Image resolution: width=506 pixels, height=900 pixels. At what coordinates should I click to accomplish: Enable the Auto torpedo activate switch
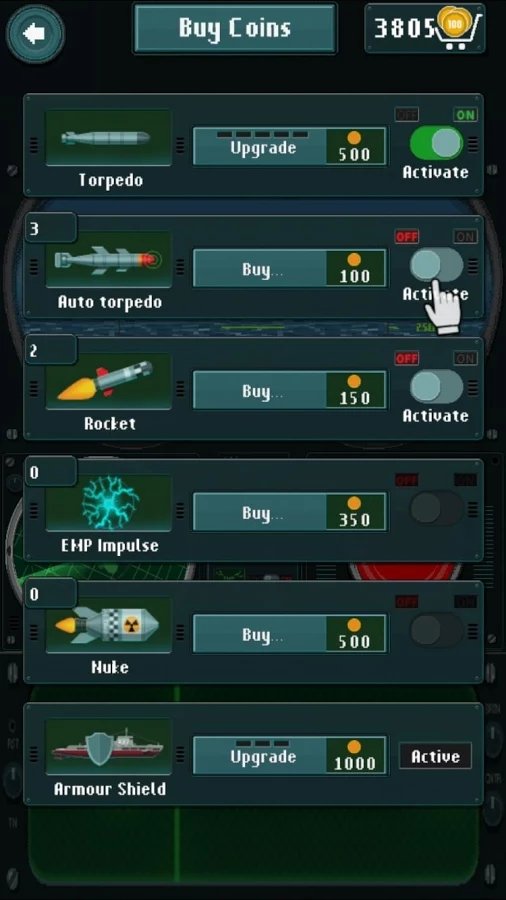(436, 265)
